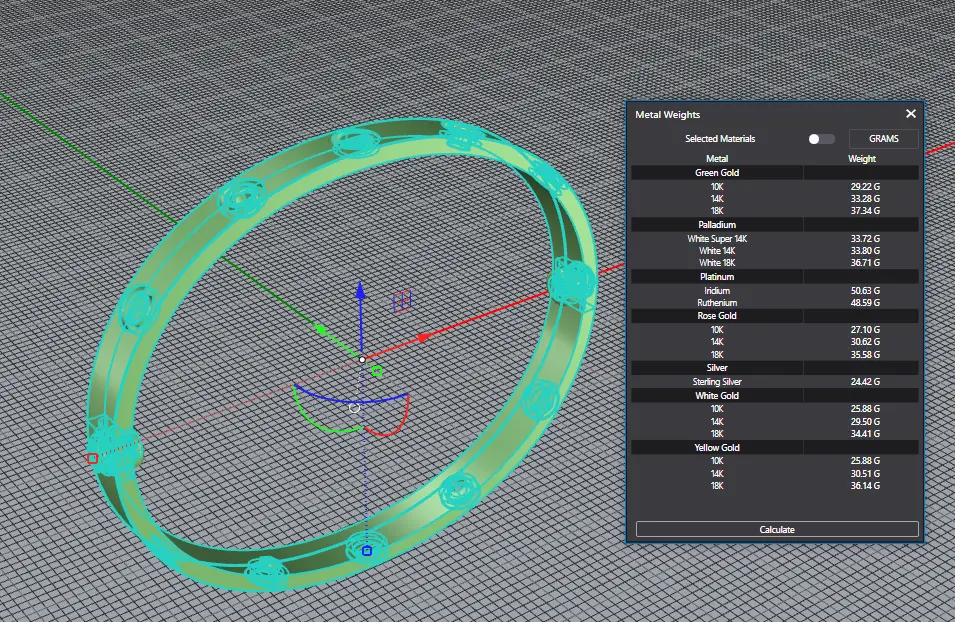Screen dimensions: 955x622
Task: Click the 24.42 G weight value
Action: [x=865, y=382]
